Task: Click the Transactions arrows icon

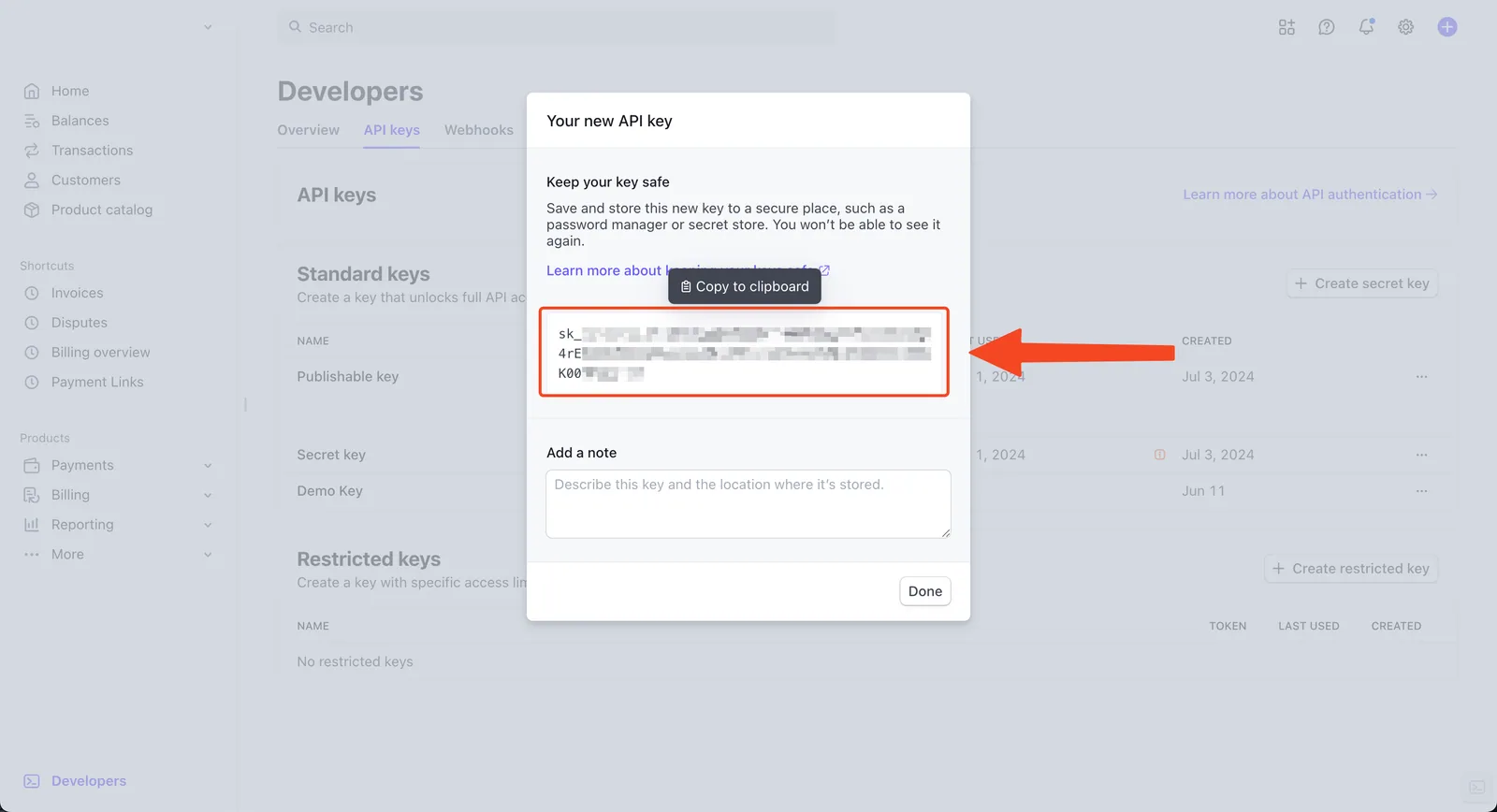Action: pos(32,151)
